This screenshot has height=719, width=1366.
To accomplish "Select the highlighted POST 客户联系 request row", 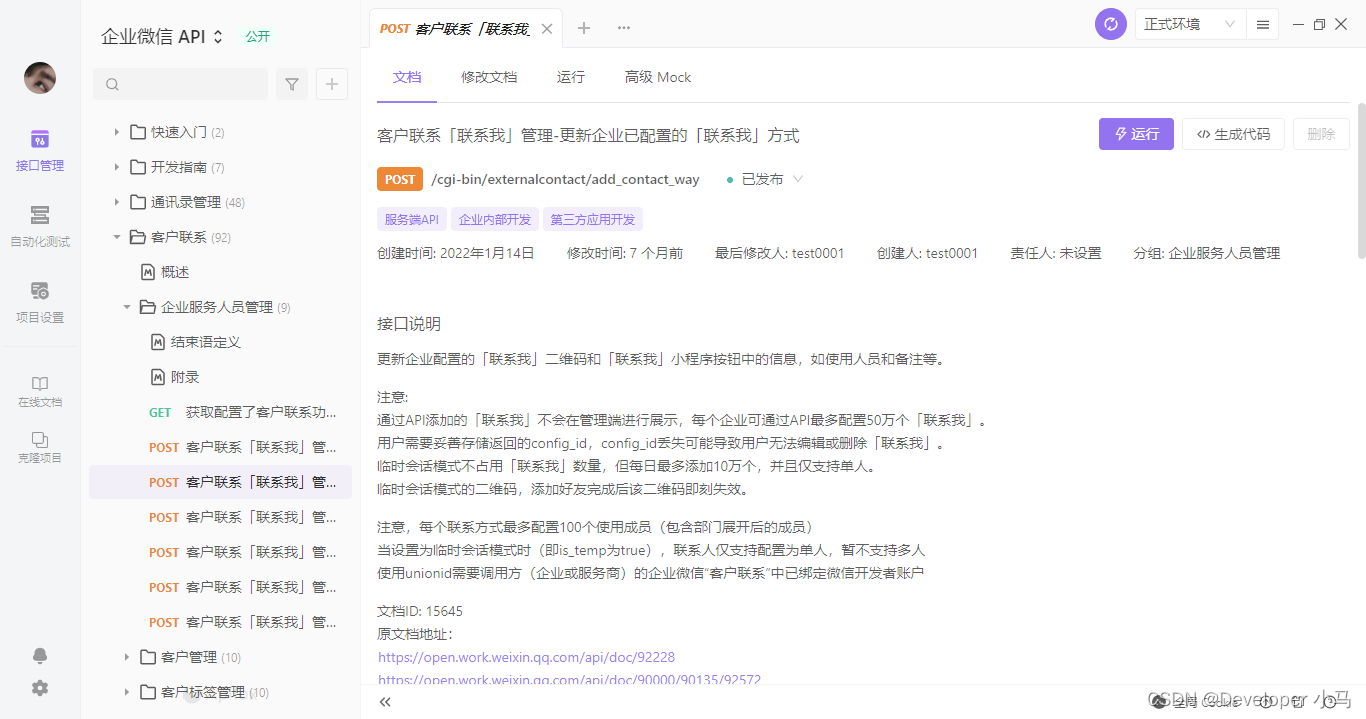I will (x=220, y=482).
